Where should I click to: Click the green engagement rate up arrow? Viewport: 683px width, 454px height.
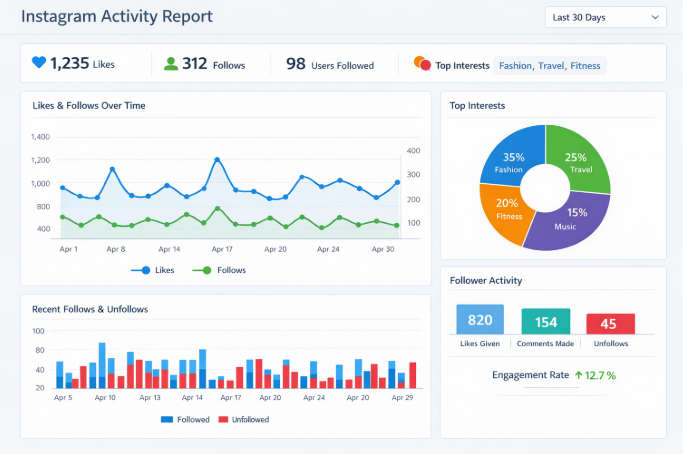click(x=578, y=375)
